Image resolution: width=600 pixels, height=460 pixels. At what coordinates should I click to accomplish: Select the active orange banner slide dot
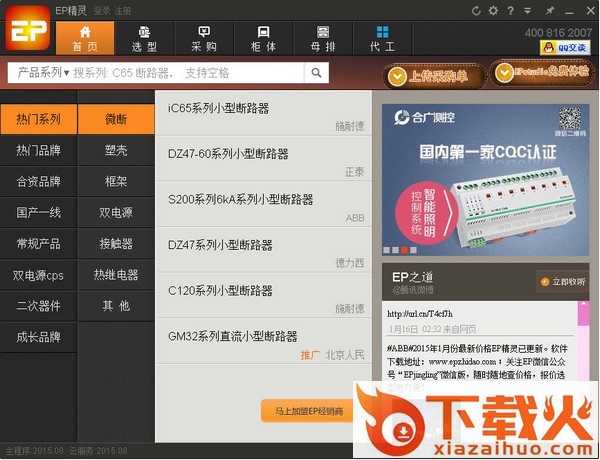[404, 250]
